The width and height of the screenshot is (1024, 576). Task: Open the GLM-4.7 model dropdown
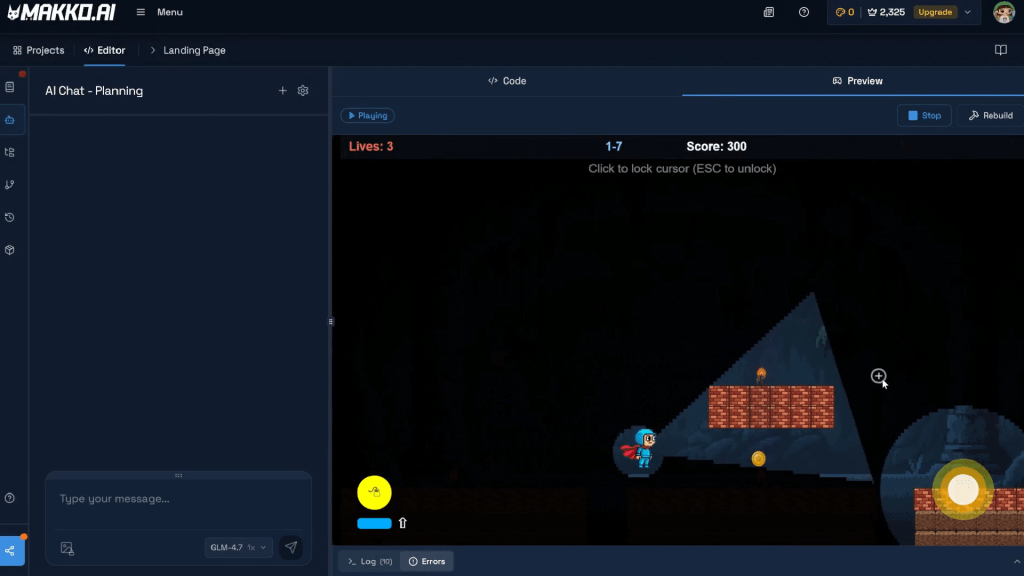pyautogui.click(x=239, y=547)
